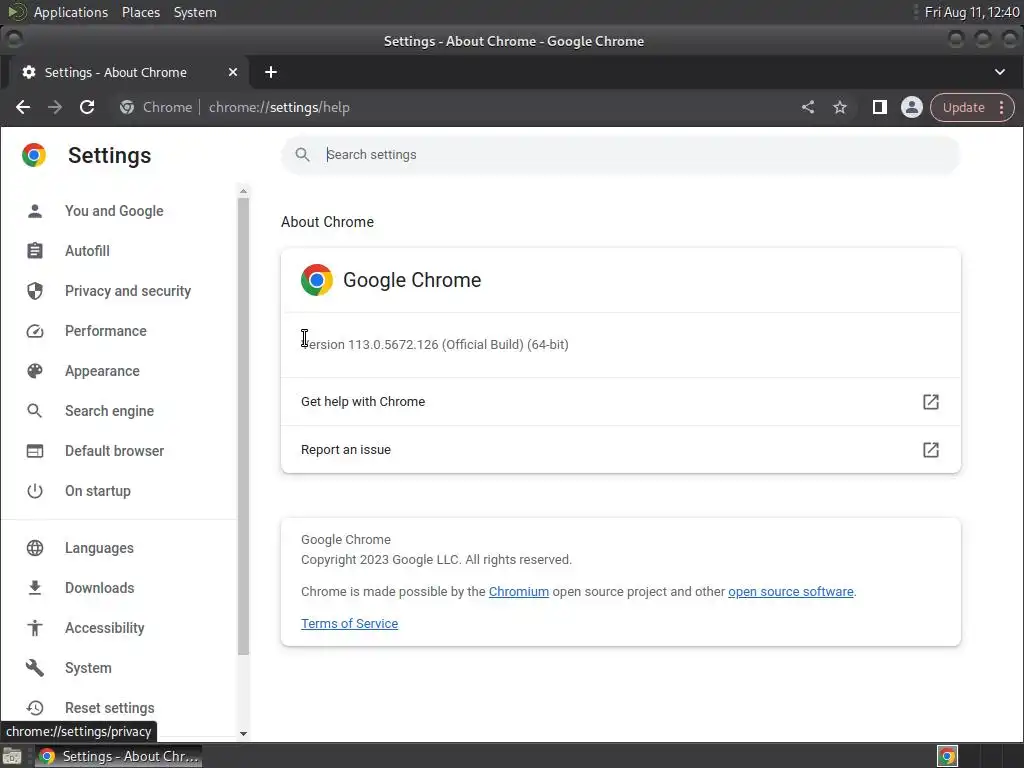This screenshot has width=1024, height=768.
Task: Open the open source software link
Action: coord(791,592)
